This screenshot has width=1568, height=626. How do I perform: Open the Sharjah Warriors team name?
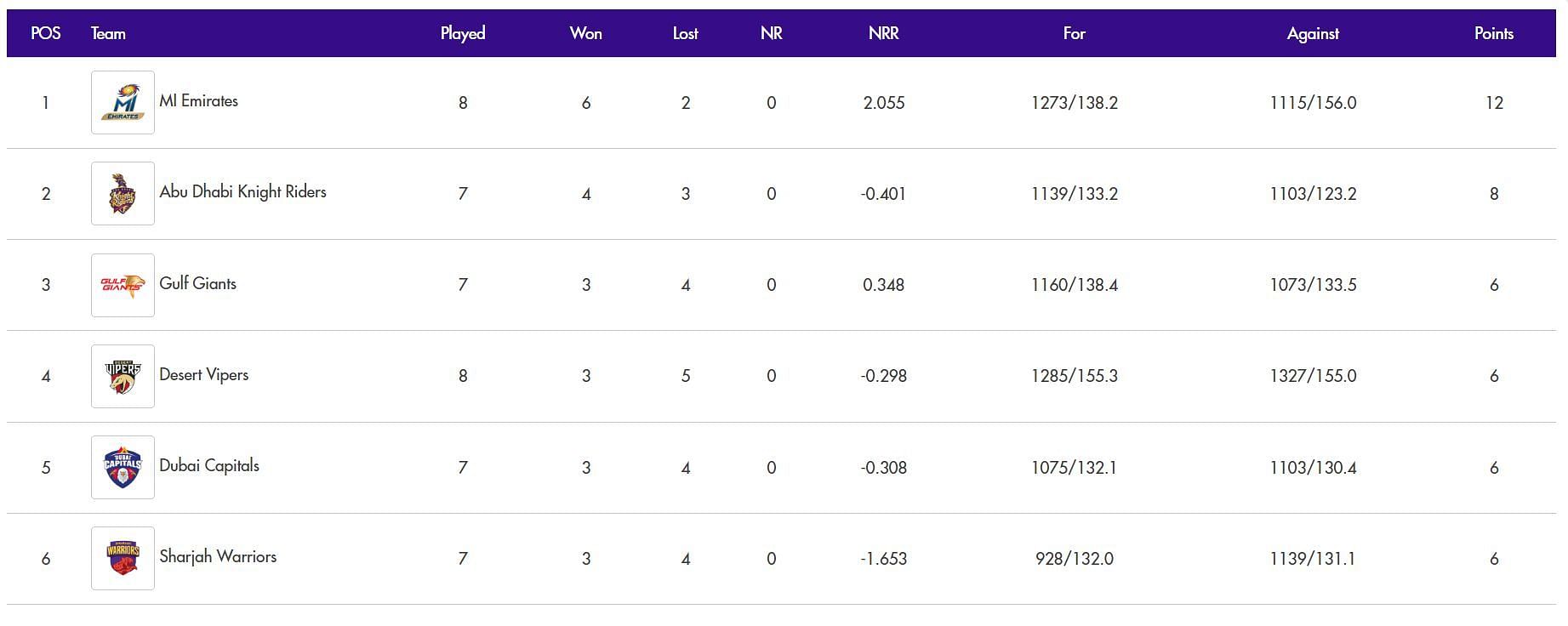click(218, 556)
